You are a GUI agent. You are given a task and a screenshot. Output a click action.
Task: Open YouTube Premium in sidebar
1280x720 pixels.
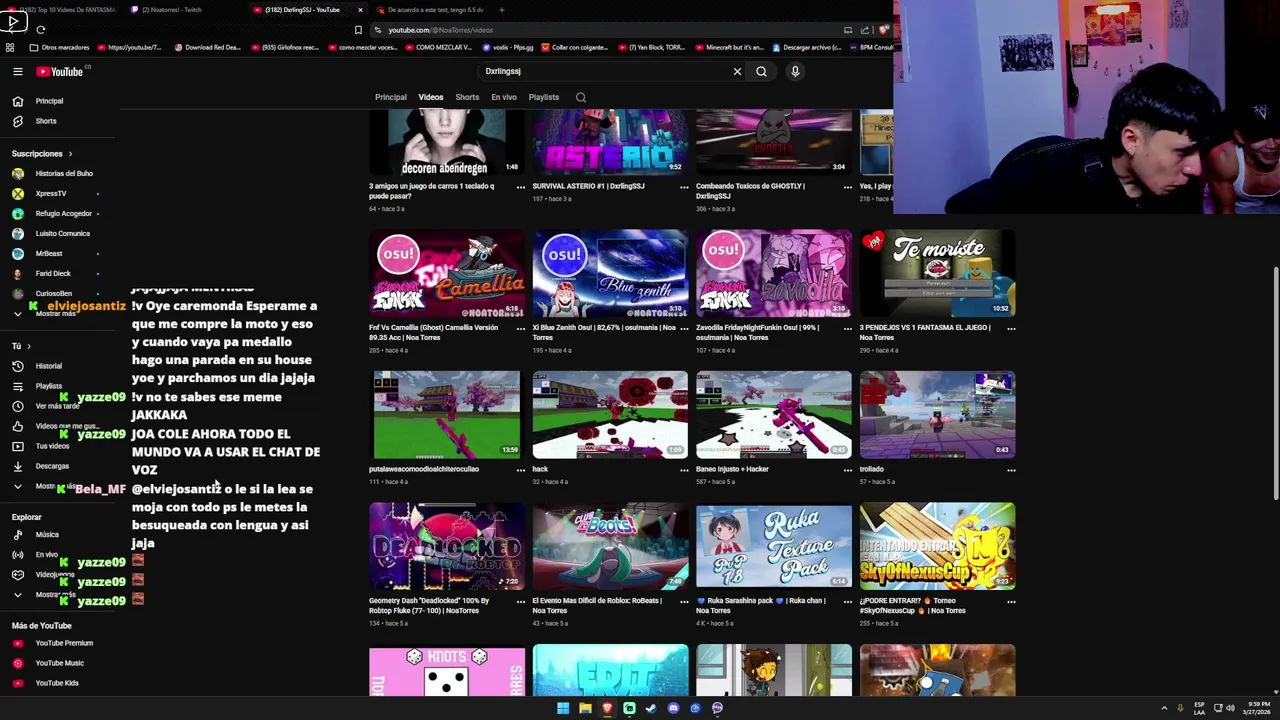(x=64, y=643)
